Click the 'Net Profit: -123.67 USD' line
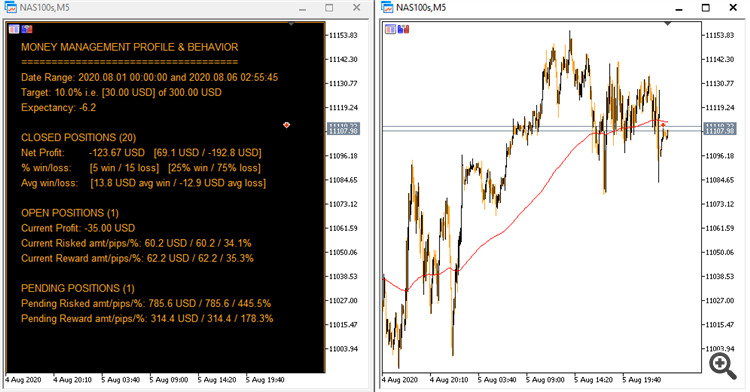The height and width of the screenshot is (392, 750). (x=141, y=153)
